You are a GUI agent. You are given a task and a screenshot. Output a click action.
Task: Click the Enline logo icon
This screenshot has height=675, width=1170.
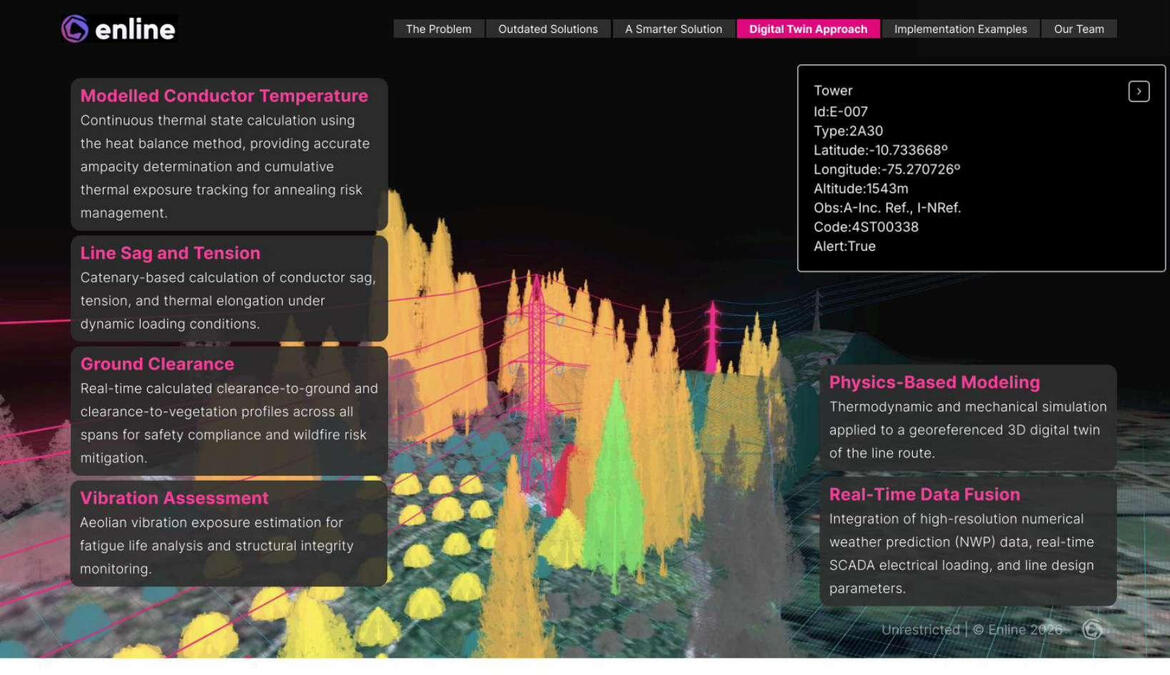click(75, 29)
